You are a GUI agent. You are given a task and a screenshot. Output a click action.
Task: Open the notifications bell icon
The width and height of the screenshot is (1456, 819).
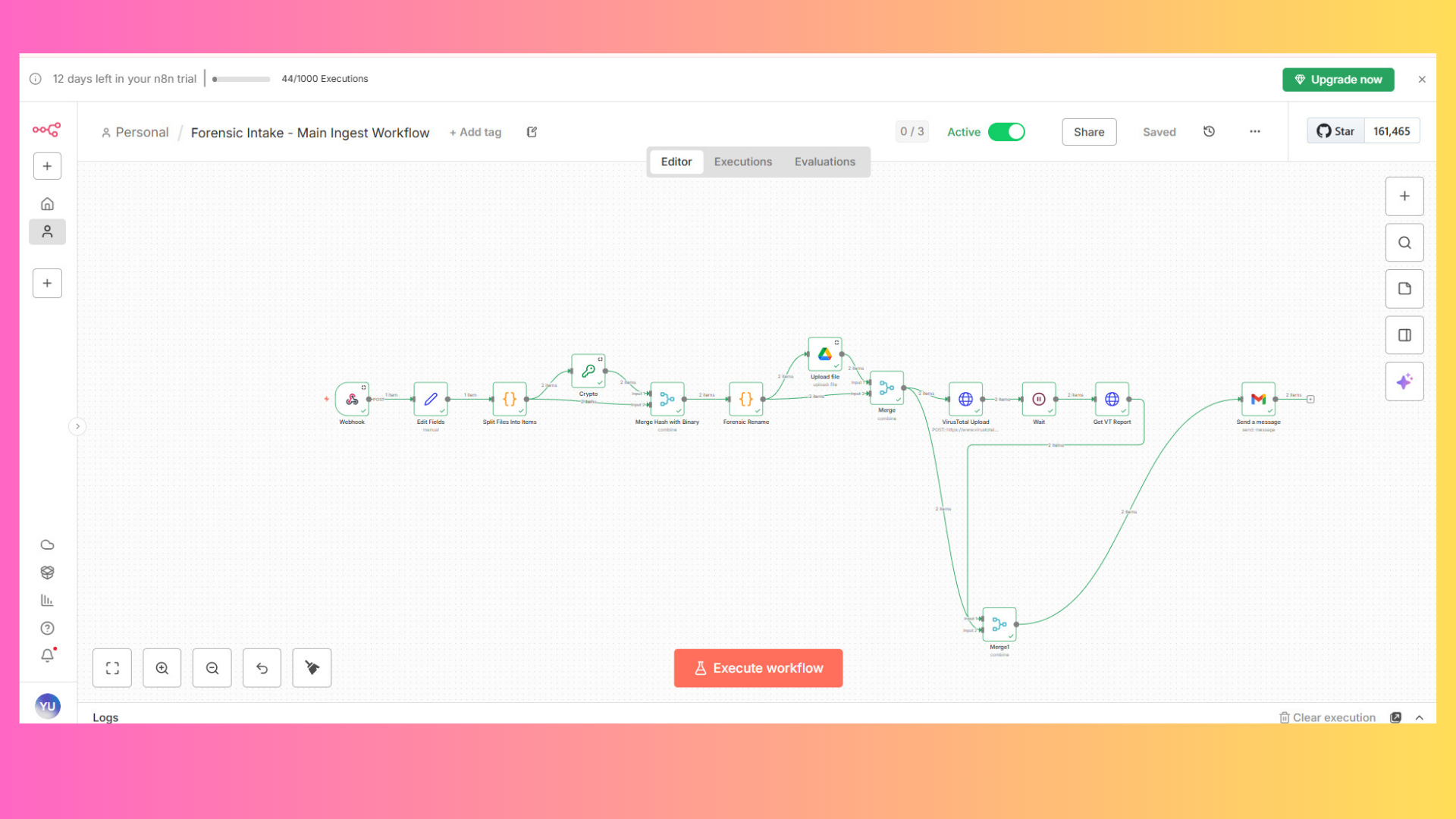click(47, 655)
